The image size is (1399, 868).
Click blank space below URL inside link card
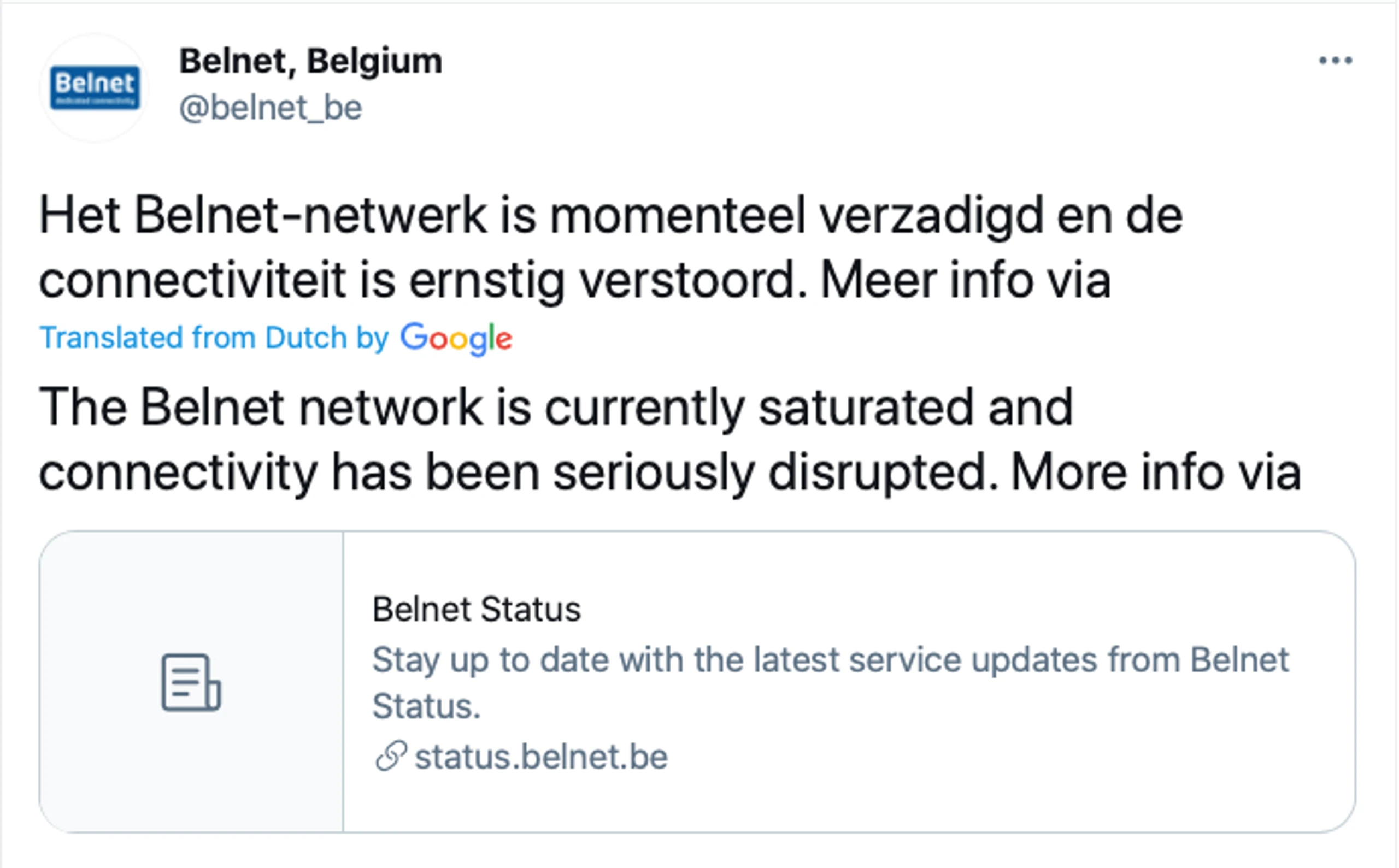[849, 804]
